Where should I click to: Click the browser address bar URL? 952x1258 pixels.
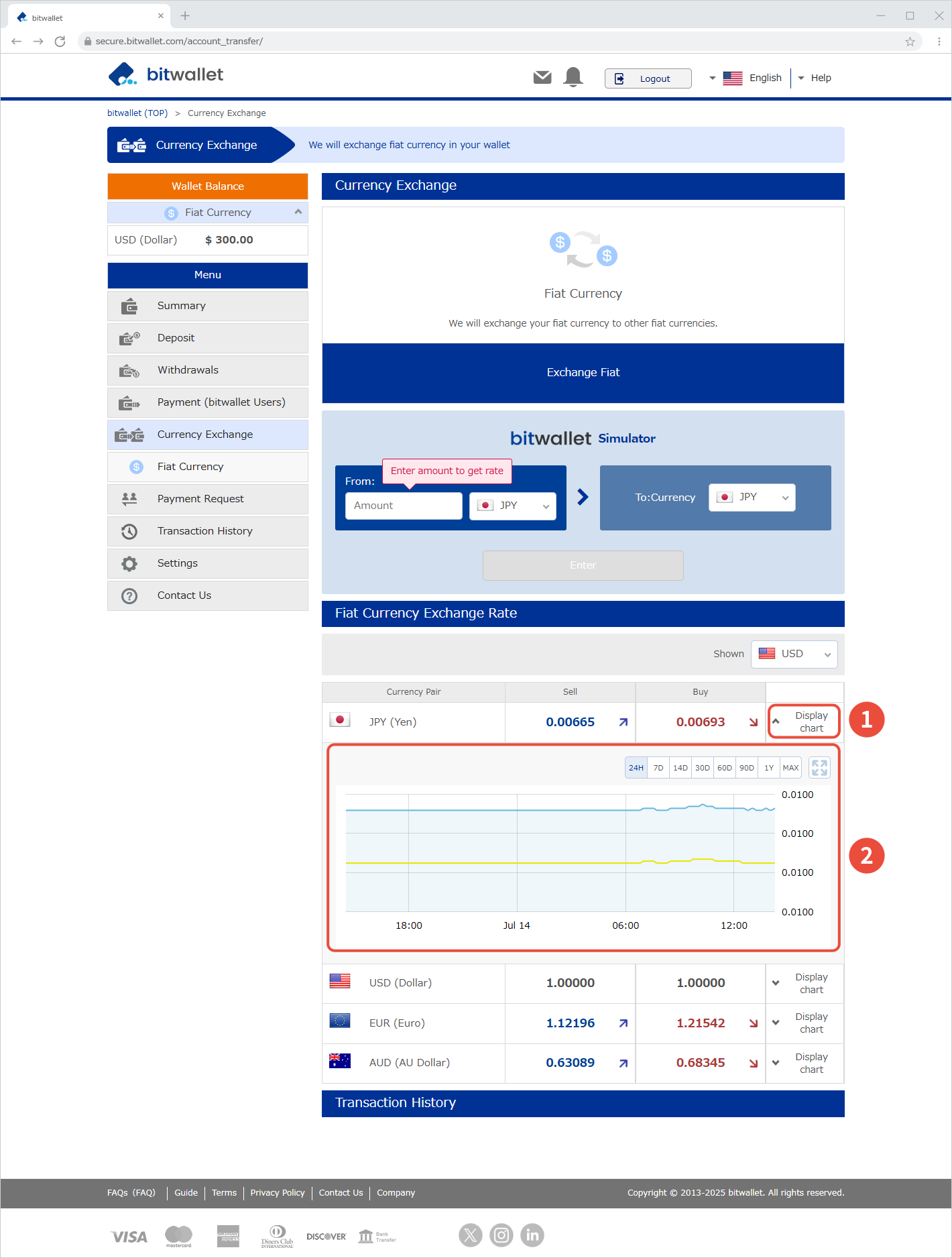pyautogui.click(x=179, y=42)
